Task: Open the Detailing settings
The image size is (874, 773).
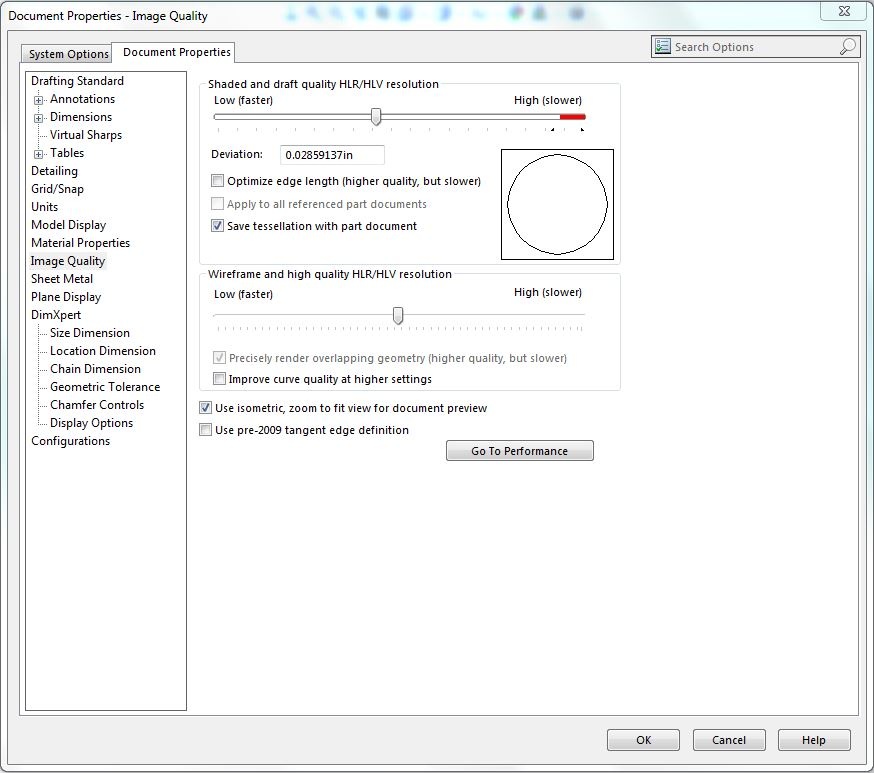Action: pyautogui.click(x=54, y=171)
